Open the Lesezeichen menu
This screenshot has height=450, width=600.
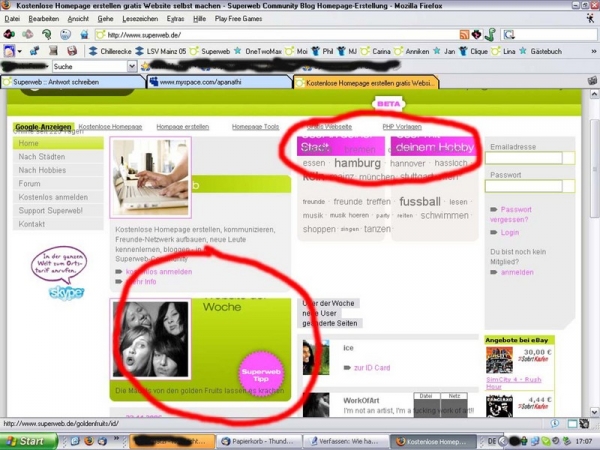tap(140, 19)
